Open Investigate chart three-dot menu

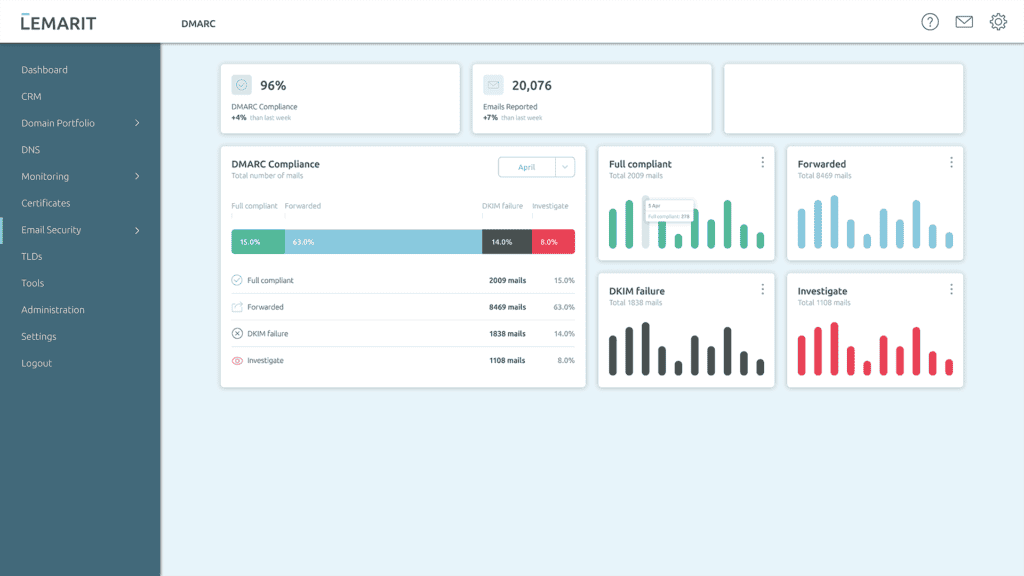[x=951, y=289]
